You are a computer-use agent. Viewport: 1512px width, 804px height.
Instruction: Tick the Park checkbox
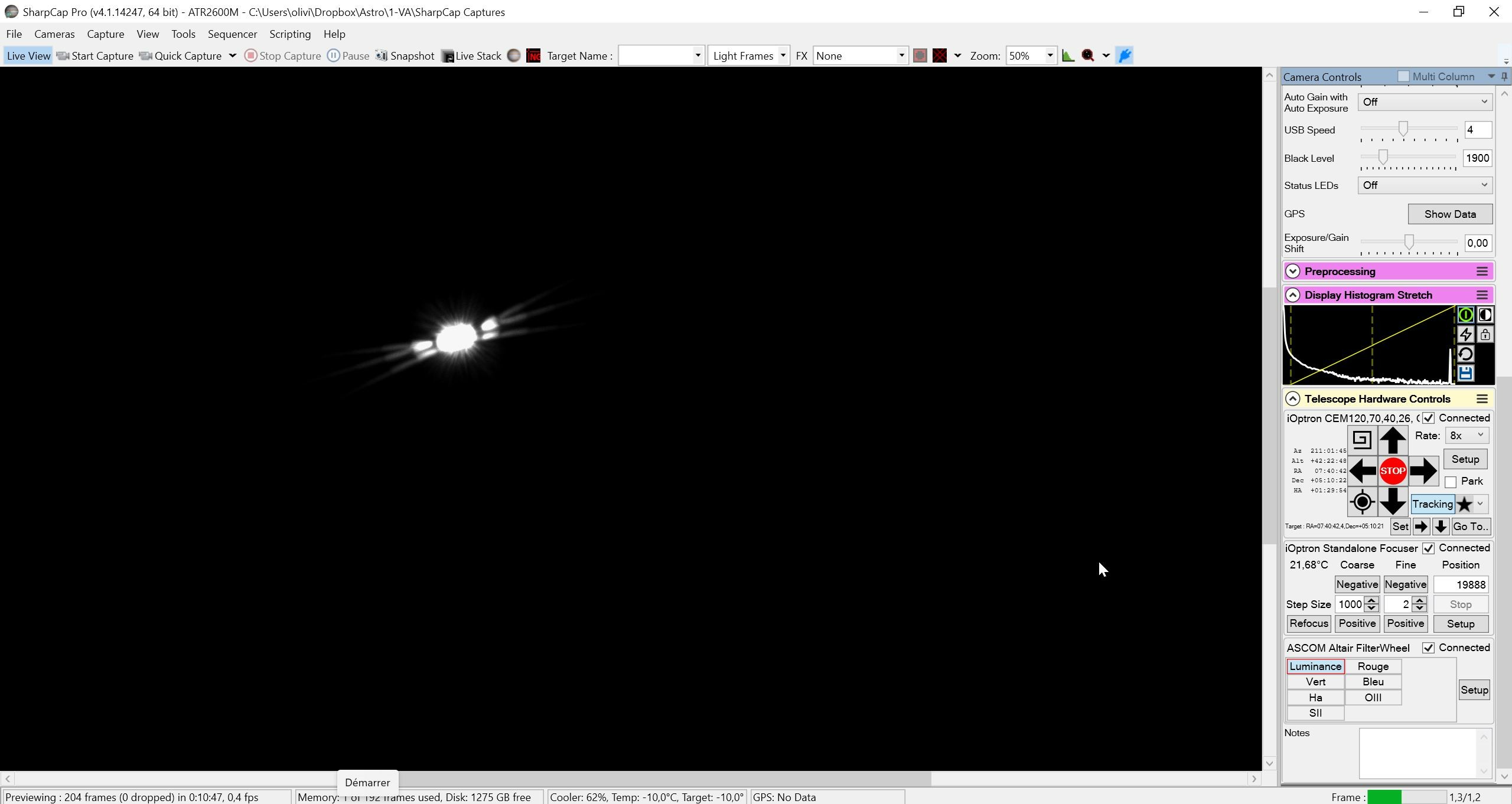tap(1451, 482)
